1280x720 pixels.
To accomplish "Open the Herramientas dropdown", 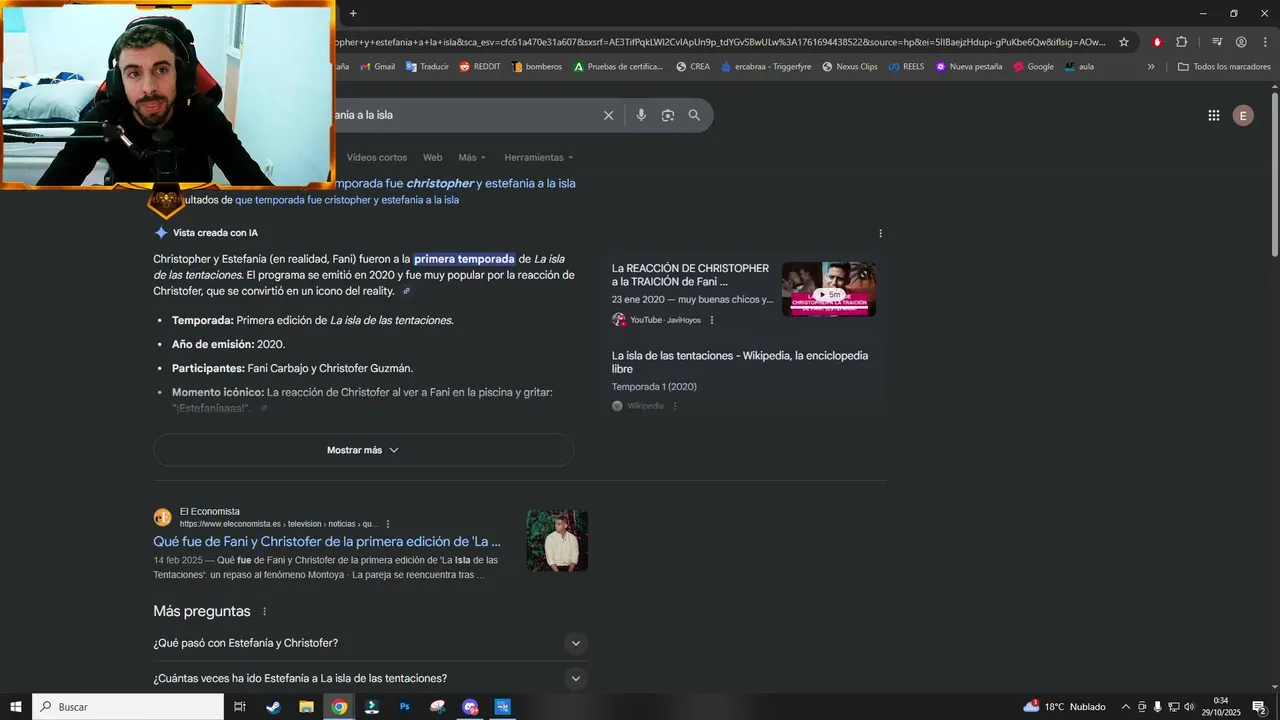I will tap(539, 157).
